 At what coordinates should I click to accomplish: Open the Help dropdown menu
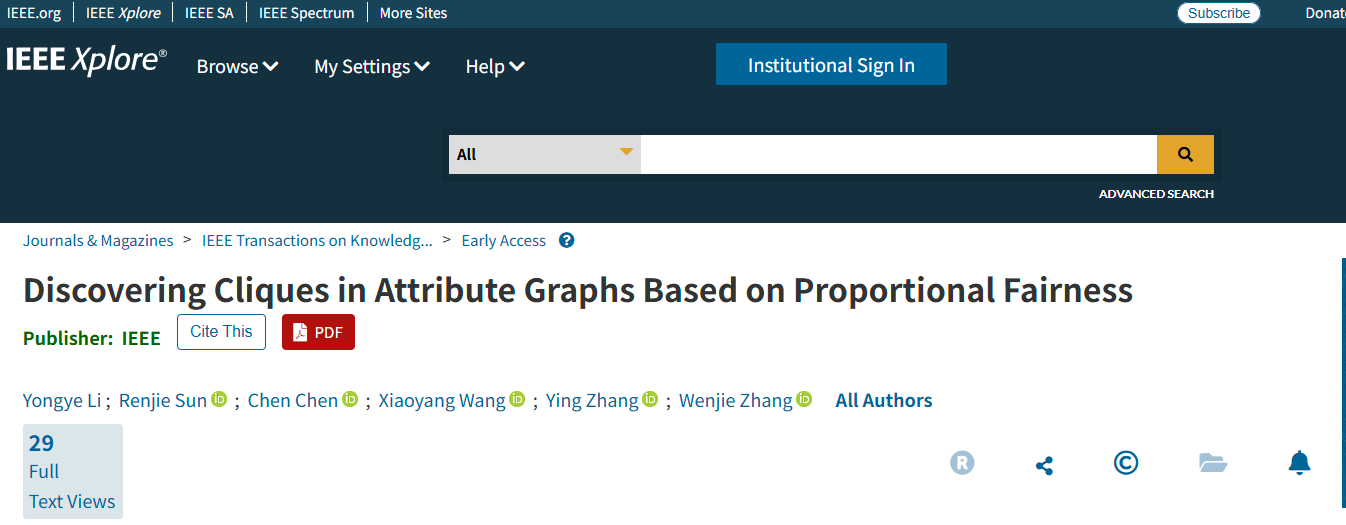tap(495, 66)
